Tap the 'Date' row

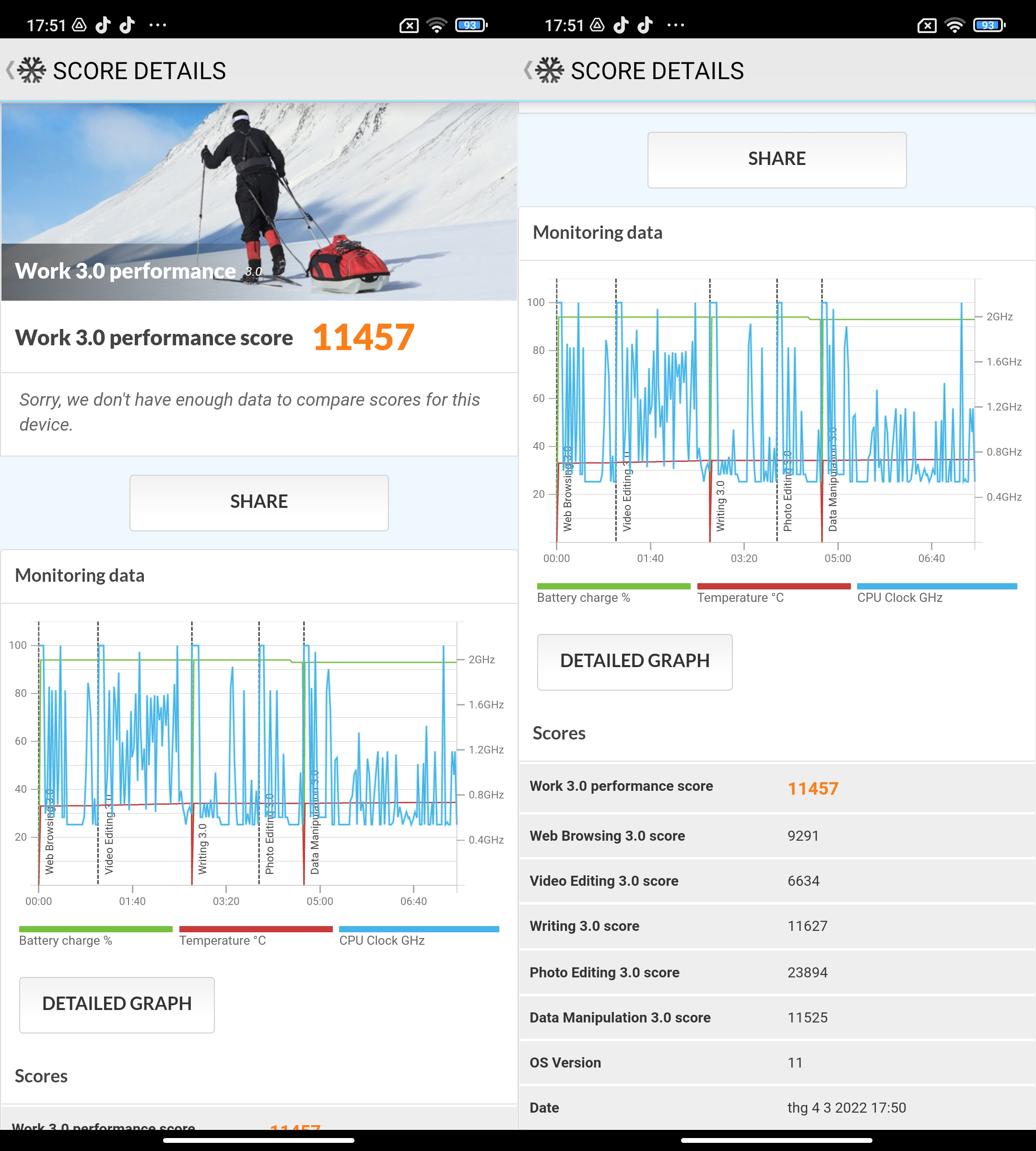777,1108
